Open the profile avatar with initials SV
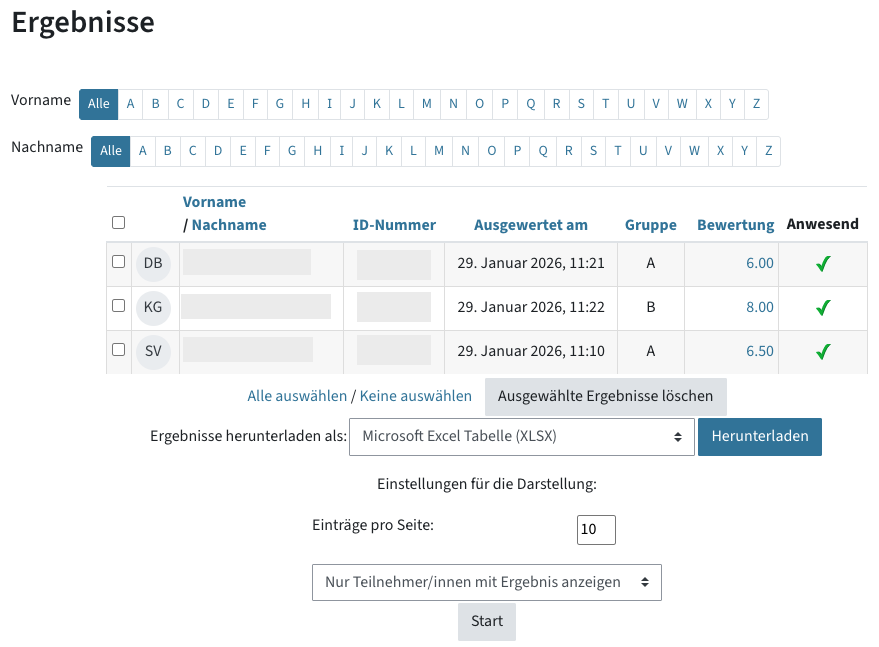 click(x=153, y=351)
